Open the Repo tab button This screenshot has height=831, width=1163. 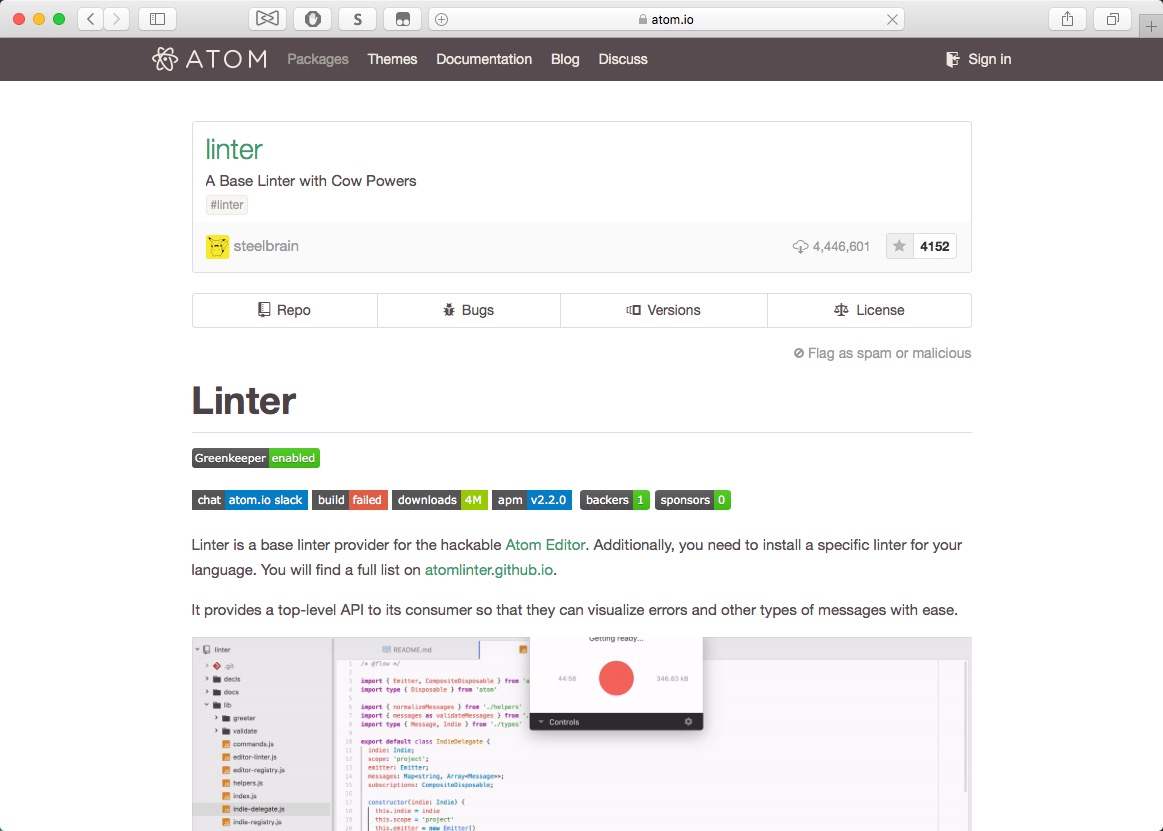coord(285,310)
